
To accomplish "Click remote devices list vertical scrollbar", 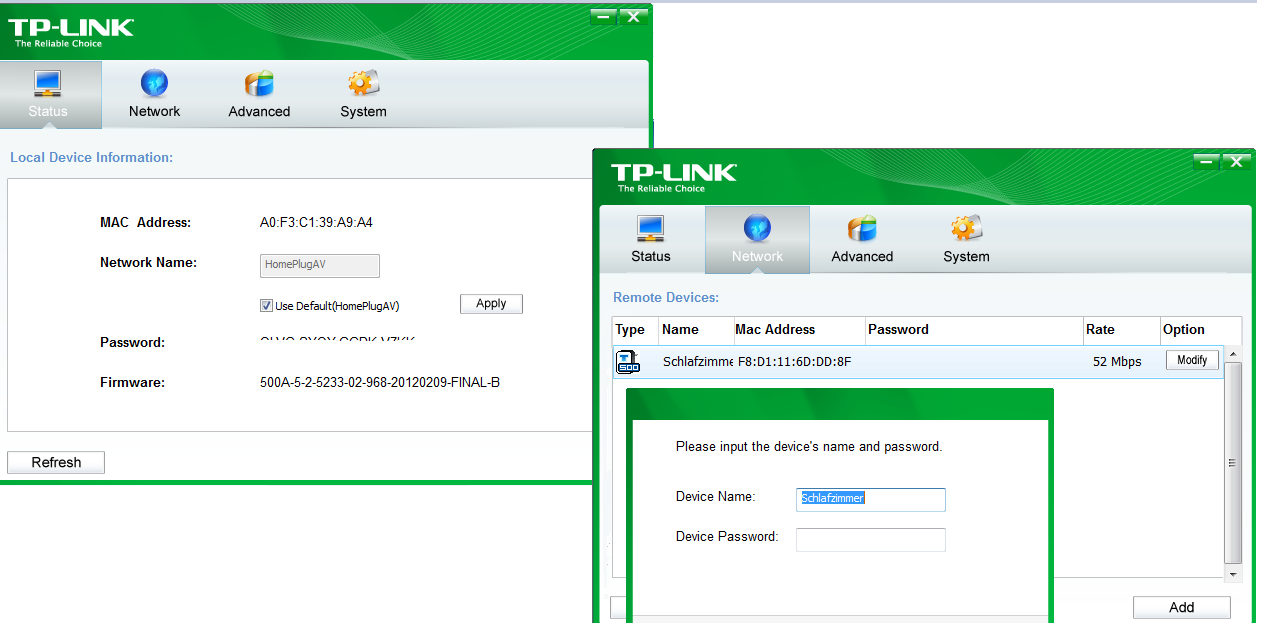I will [1233, 463].
